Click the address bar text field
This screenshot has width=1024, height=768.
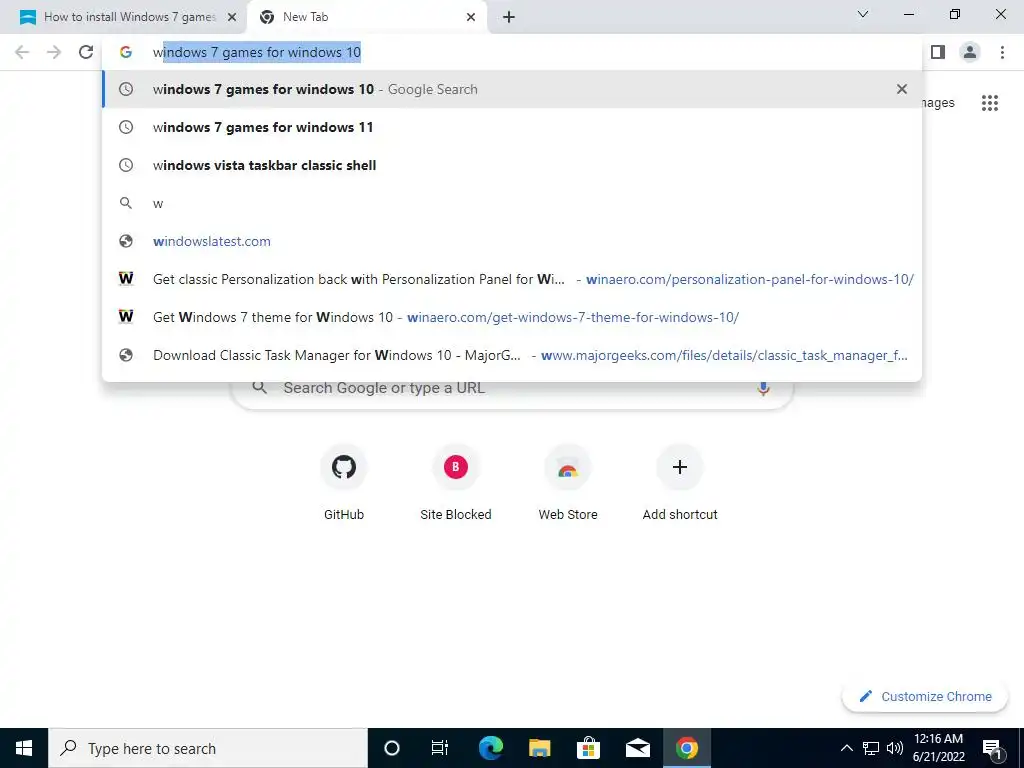tap(512, 52)
